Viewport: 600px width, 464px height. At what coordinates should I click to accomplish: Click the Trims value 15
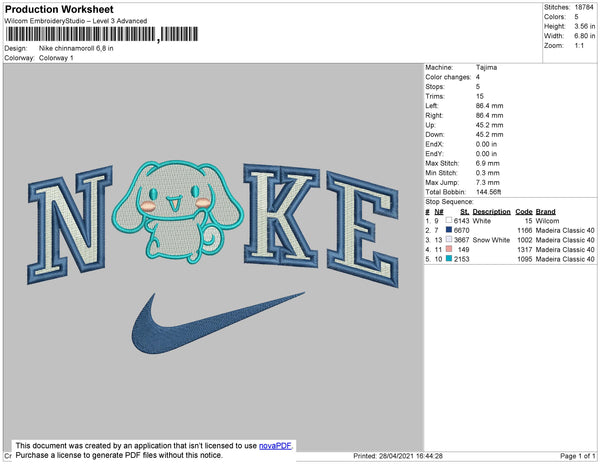tap(480, 96)
